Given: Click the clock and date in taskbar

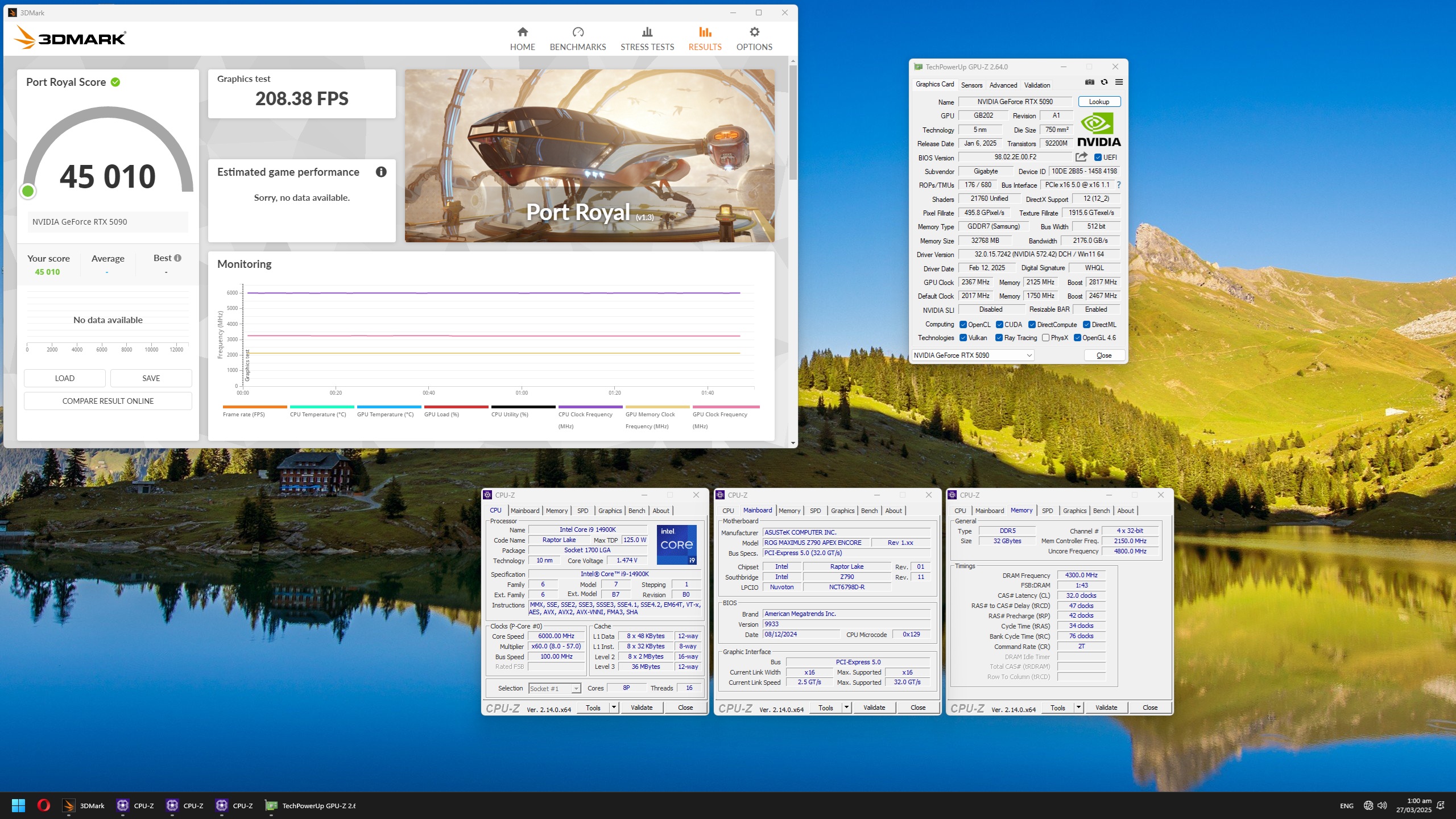Looking at the screenshot, I should (x=1414, y=805).
